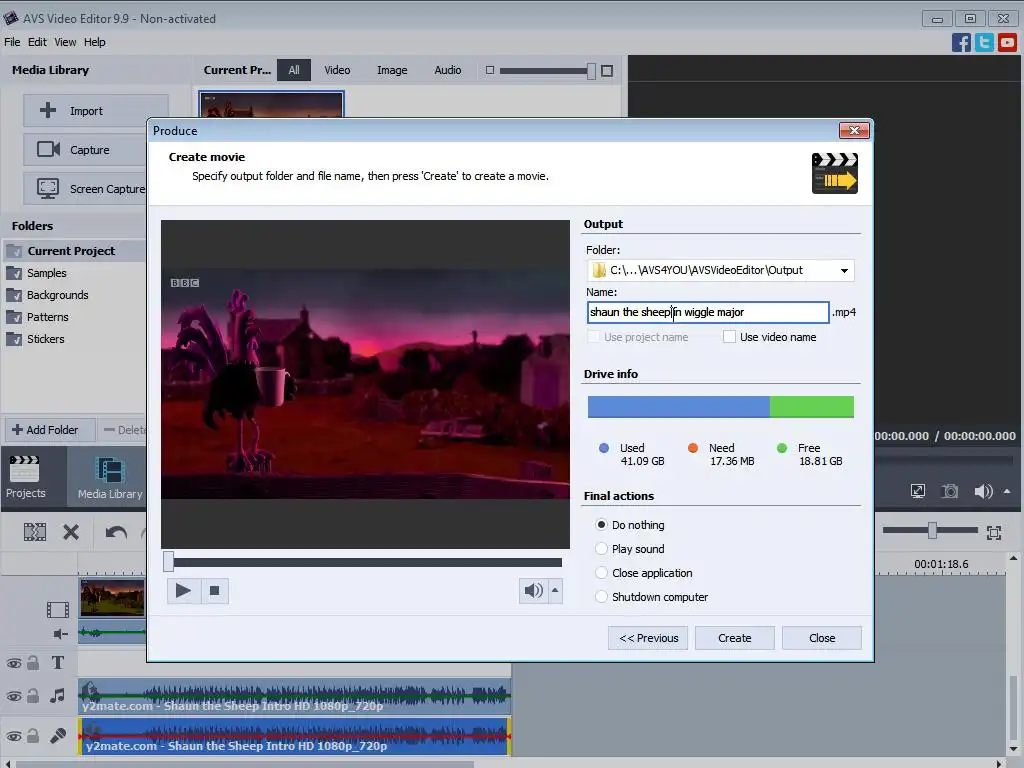This screenshot has height=768, width=1024.
Task: Expand volume arrow in Produce dialog
Action: pyautogui.click(x=555, y=590)
